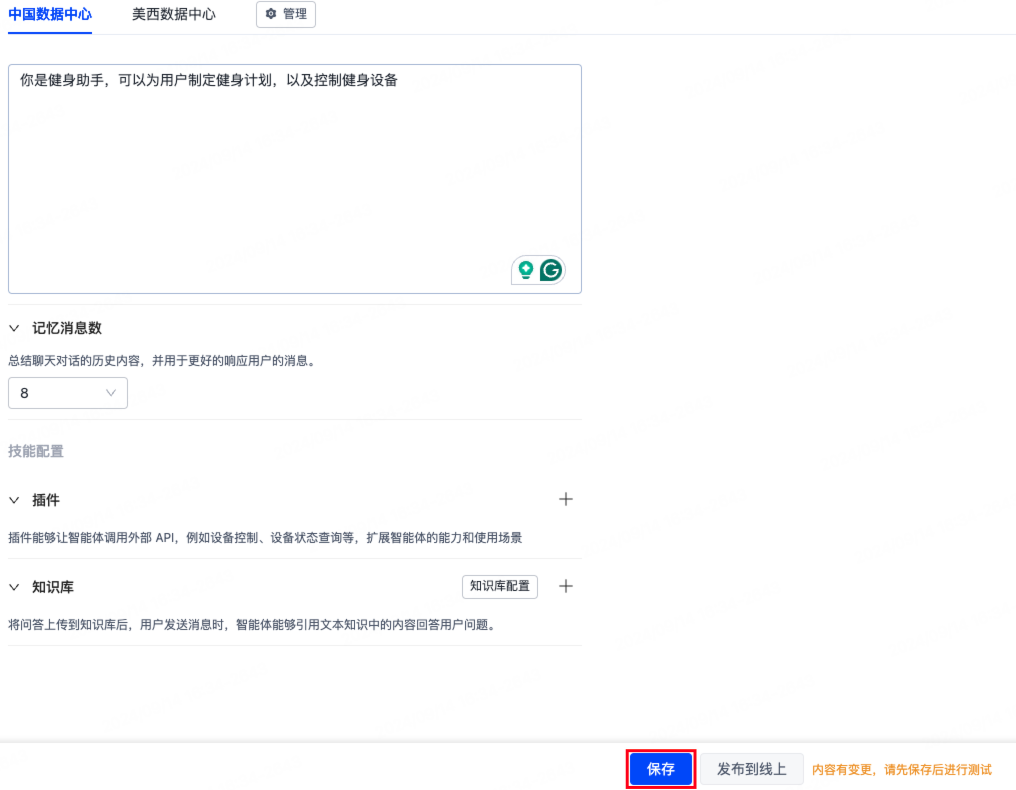
Task: Select the 中国数据中心 tab
Action: [x=49, y=14]
